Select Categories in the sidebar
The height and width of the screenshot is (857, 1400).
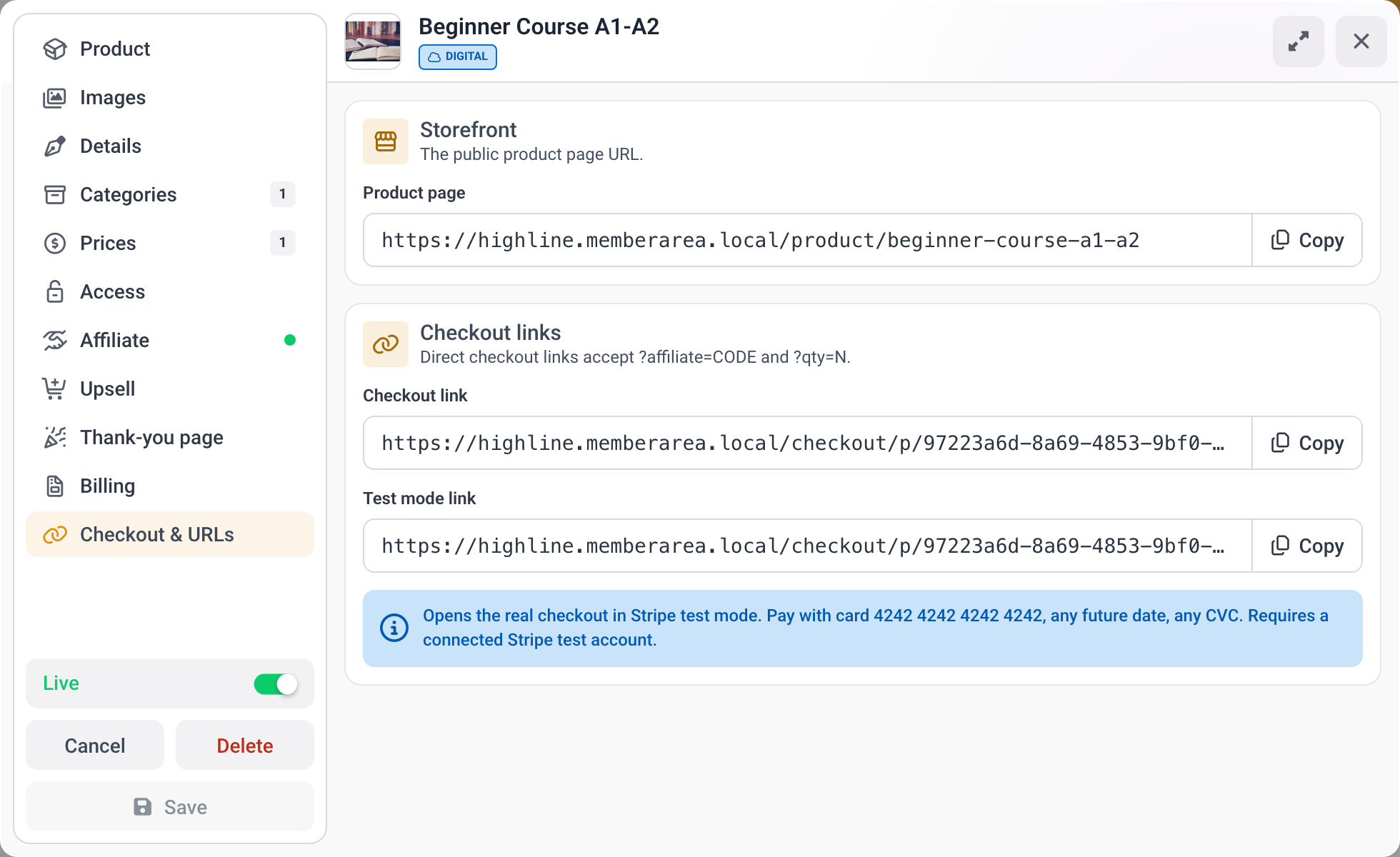(x=170, y=194)
